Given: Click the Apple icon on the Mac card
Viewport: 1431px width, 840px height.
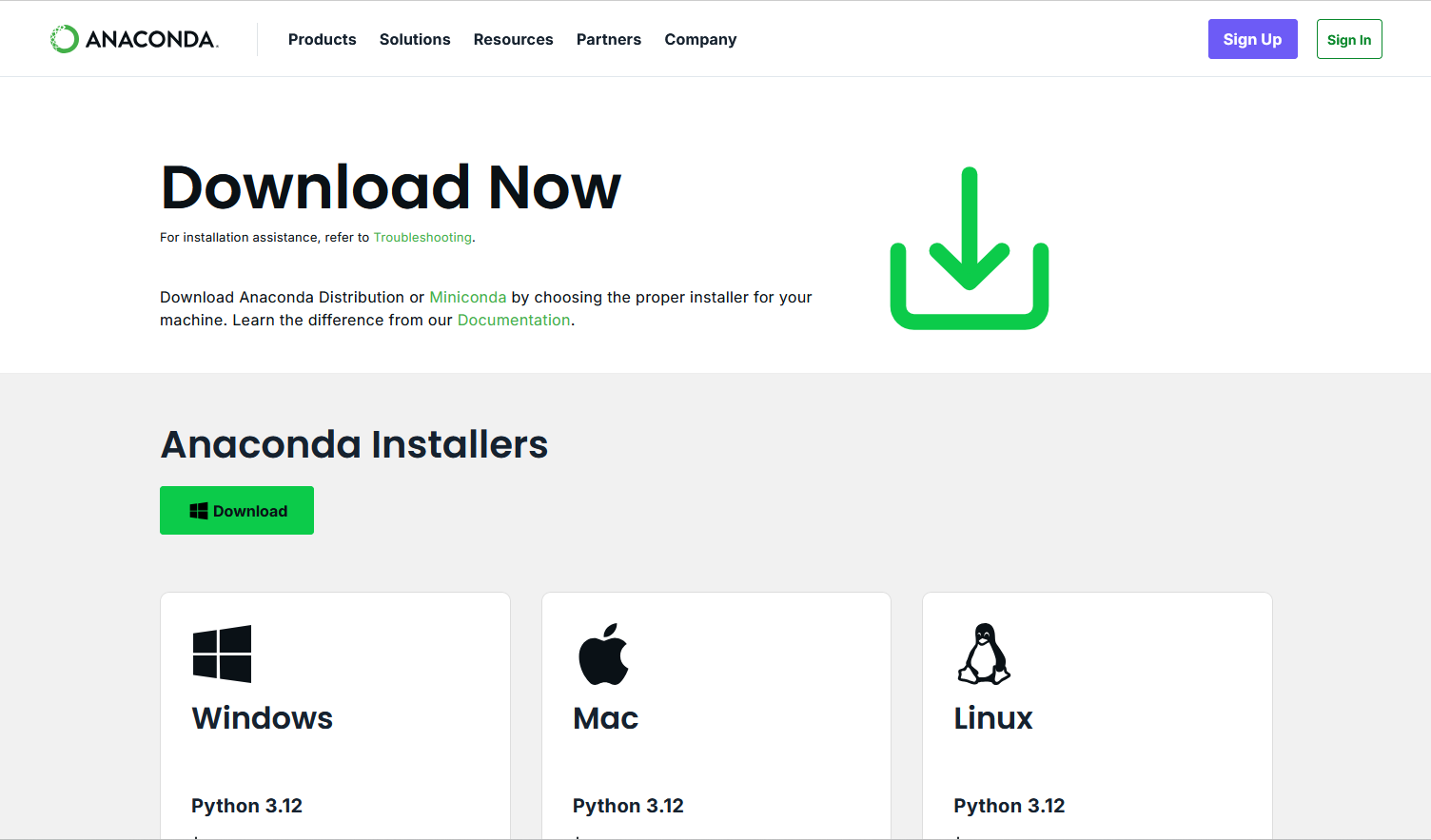Looking at the screenshot, I should click(603, 654).
